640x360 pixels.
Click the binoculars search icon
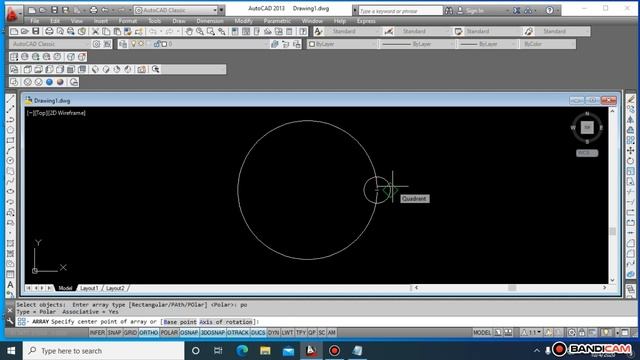tap(449, 10)
